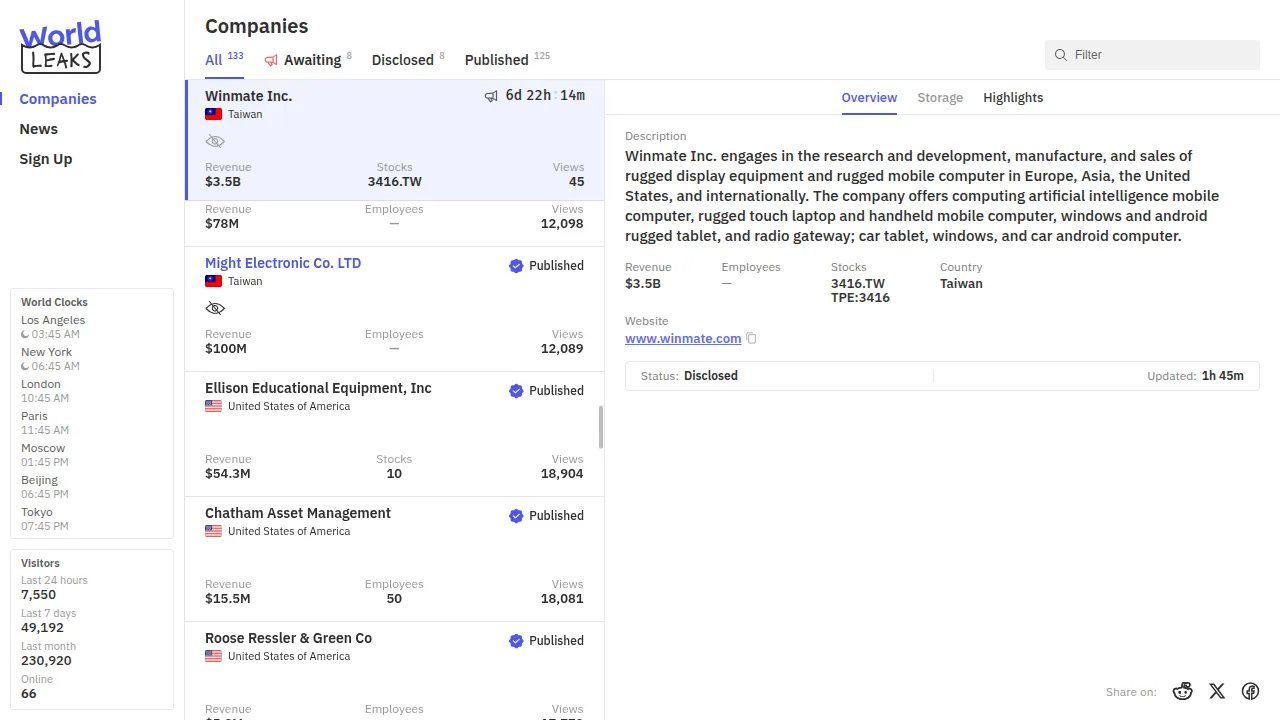Screen dimensions: 1280x720
Task: Open the Storage tab
Action: click(940, 98)
